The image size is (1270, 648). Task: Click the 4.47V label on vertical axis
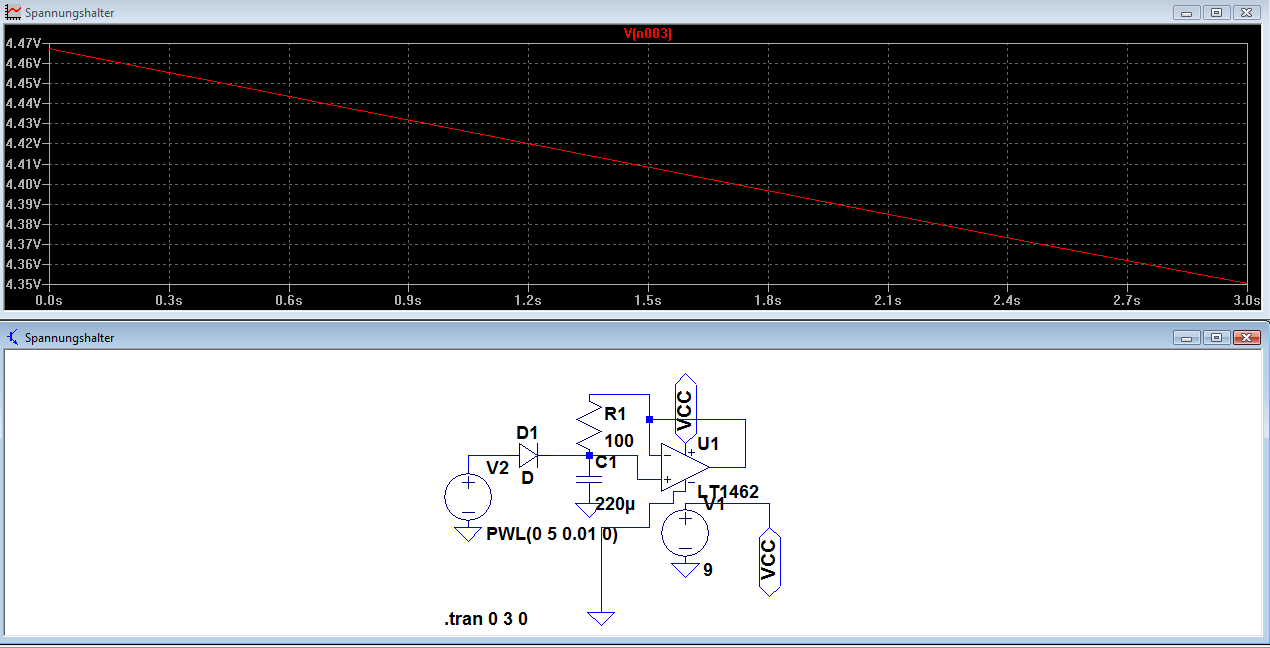[22, 43]
